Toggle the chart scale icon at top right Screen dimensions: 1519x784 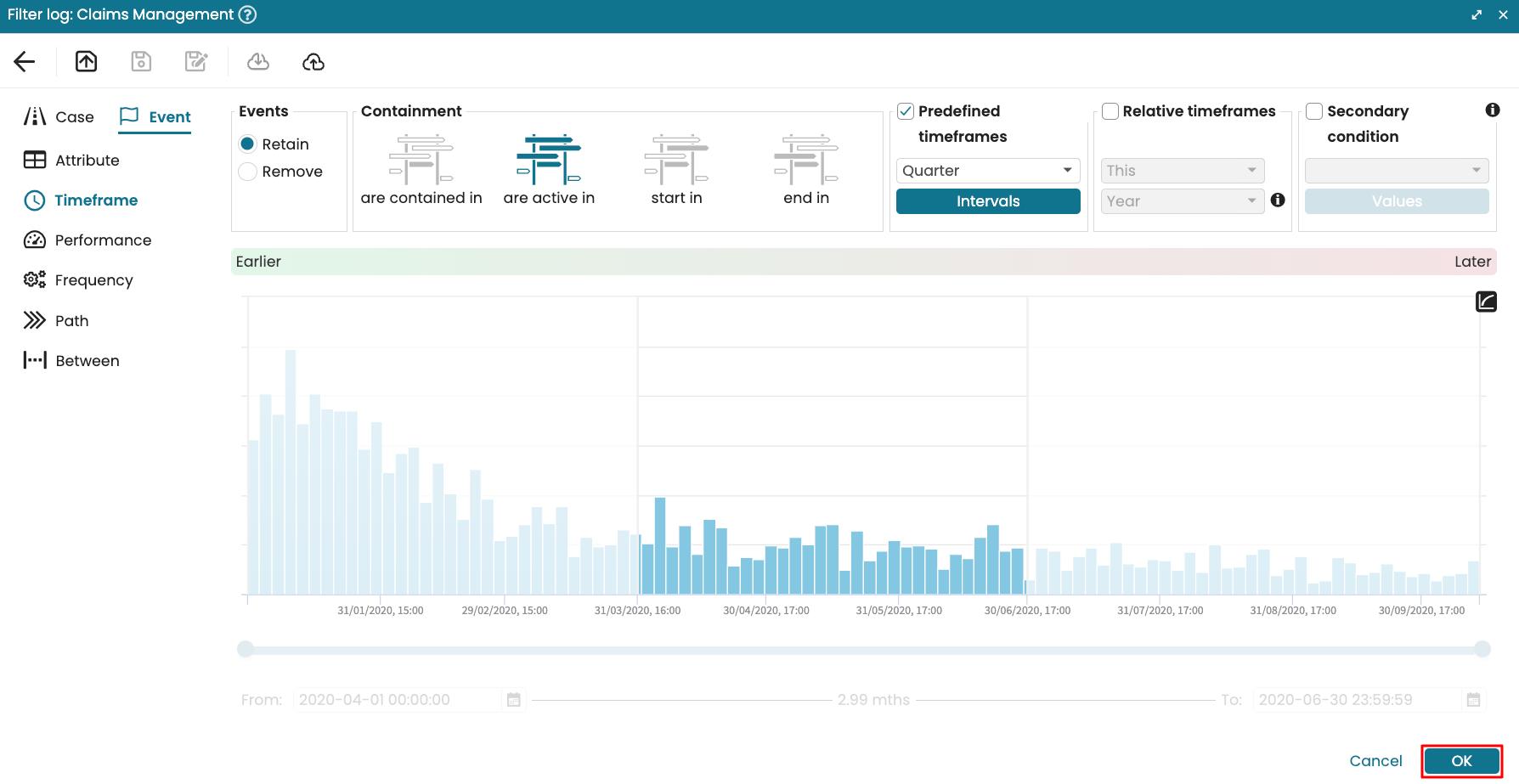point(1486,302)
